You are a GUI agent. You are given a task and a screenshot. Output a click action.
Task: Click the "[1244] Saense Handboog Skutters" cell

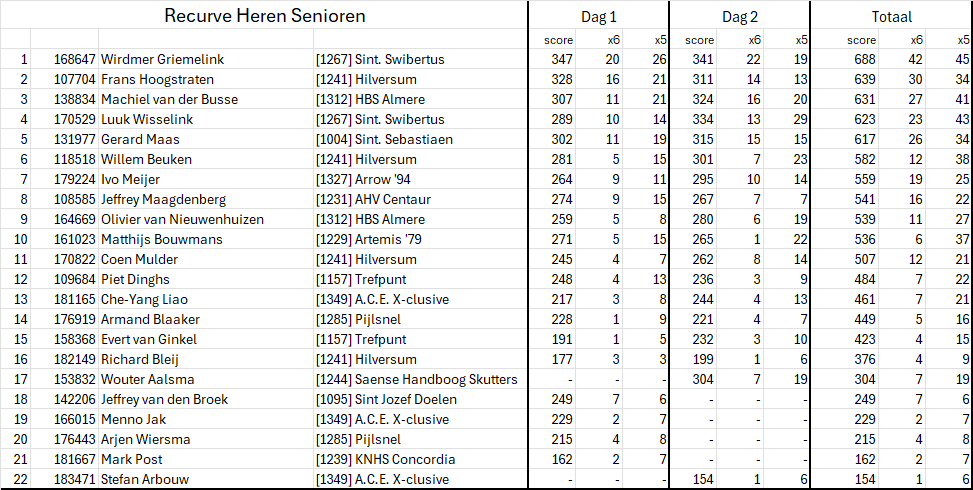click(416, 380)
